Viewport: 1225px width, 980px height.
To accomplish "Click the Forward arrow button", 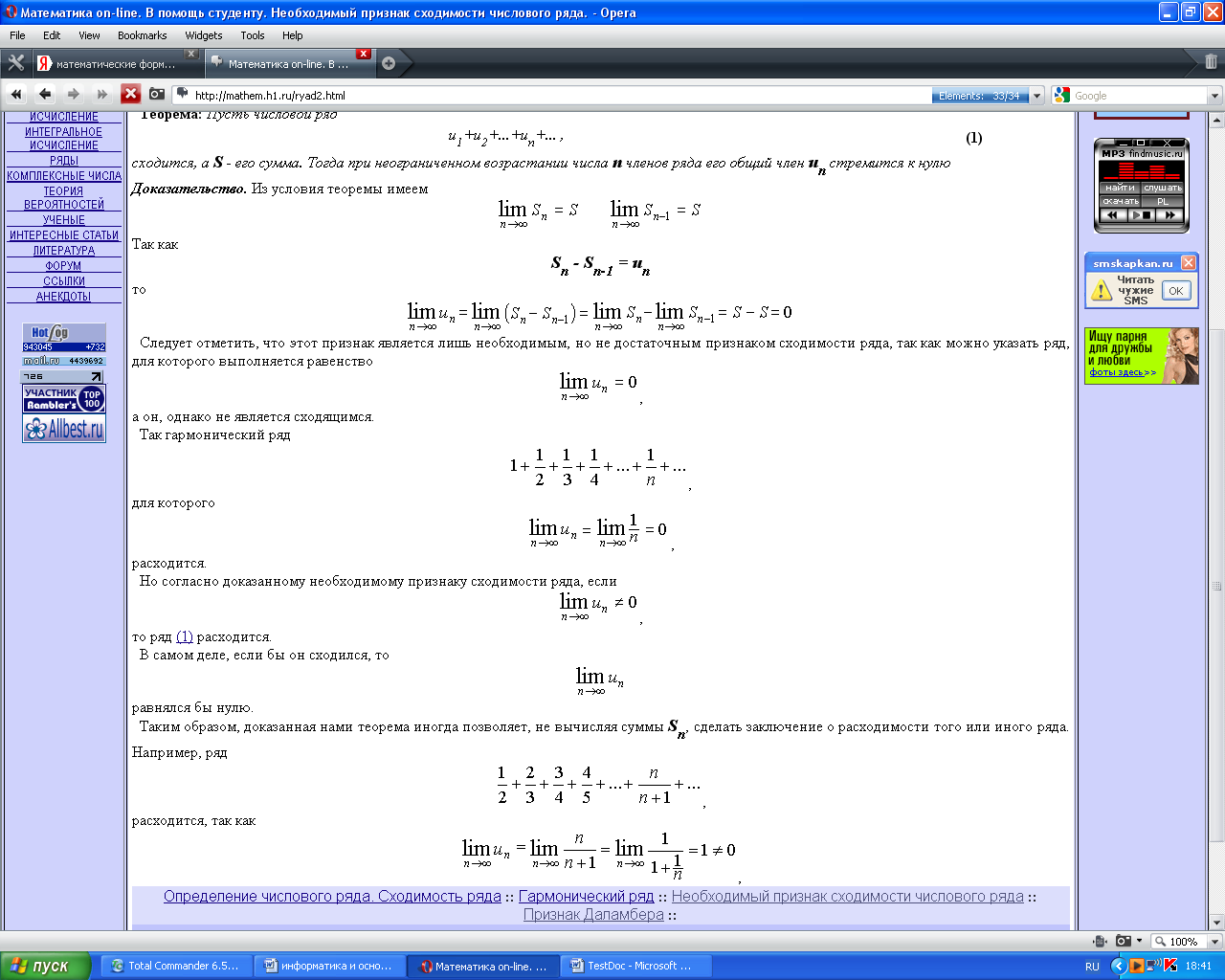I will click(x=74, y=94).
